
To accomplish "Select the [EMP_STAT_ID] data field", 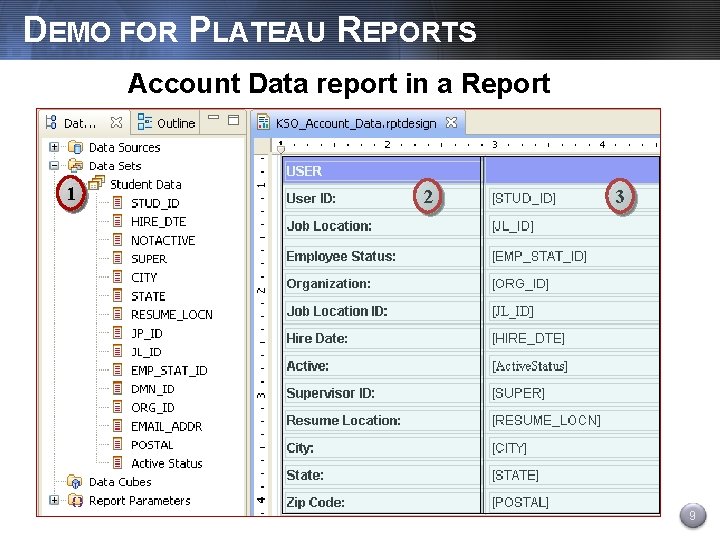I will [x=573, y=256].
